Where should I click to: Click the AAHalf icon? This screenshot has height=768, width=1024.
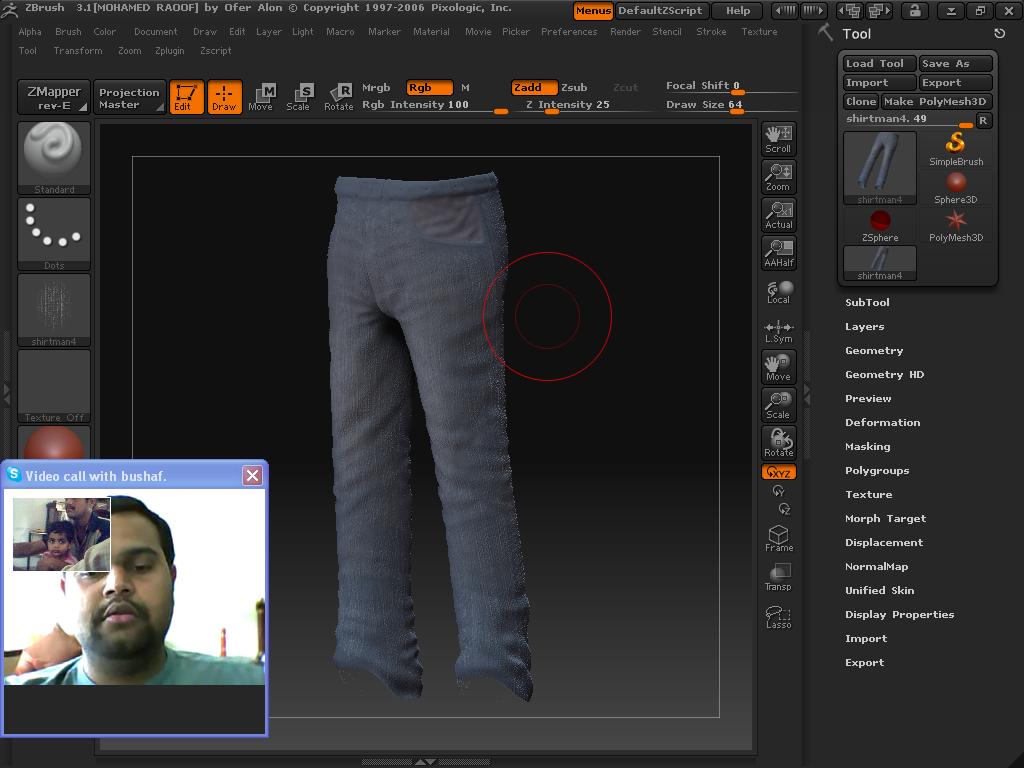click(778, 253)
